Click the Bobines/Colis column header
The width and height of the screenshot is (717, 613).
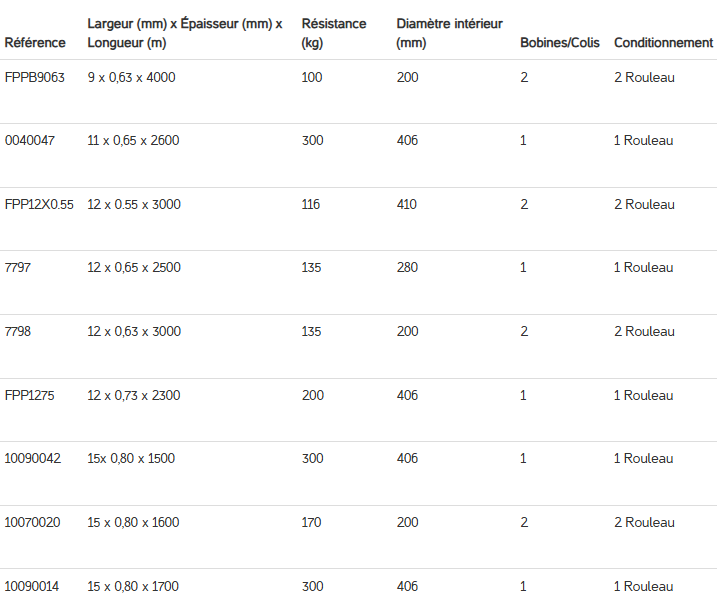point(560,43)
